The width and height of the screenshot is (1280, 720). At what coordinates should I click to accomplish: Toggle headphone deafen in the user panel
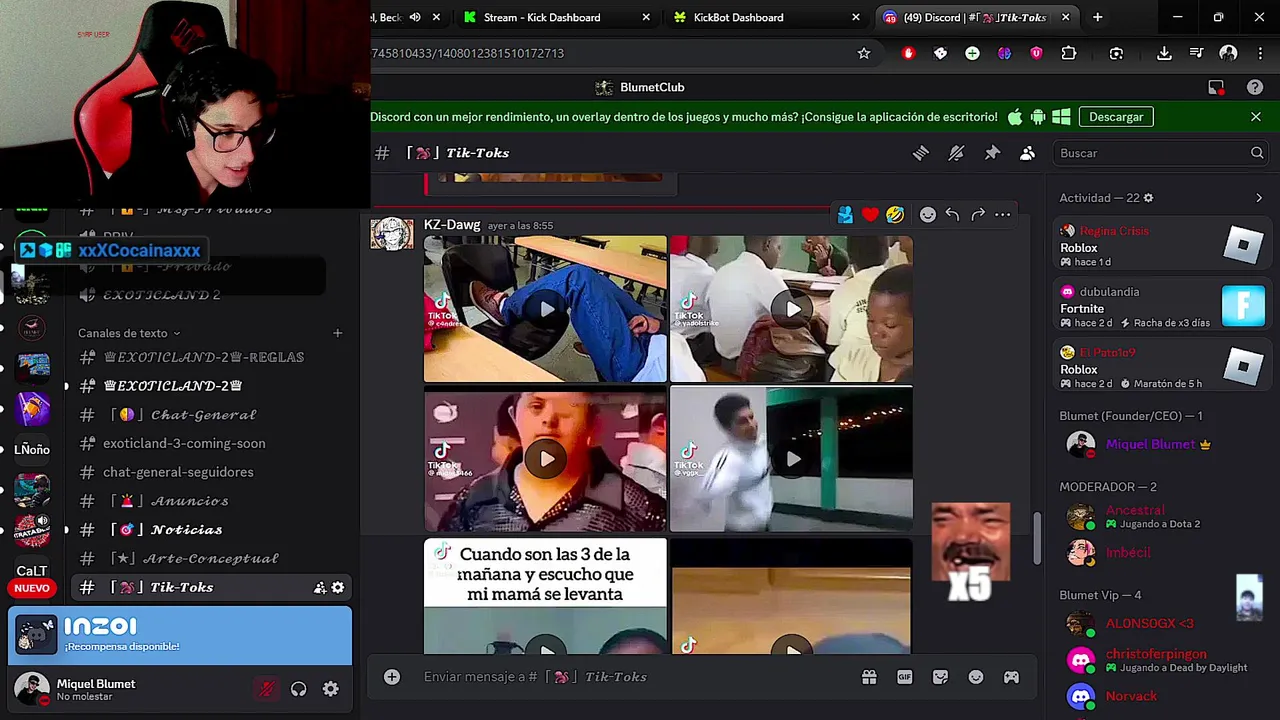(x=298, y=689)
